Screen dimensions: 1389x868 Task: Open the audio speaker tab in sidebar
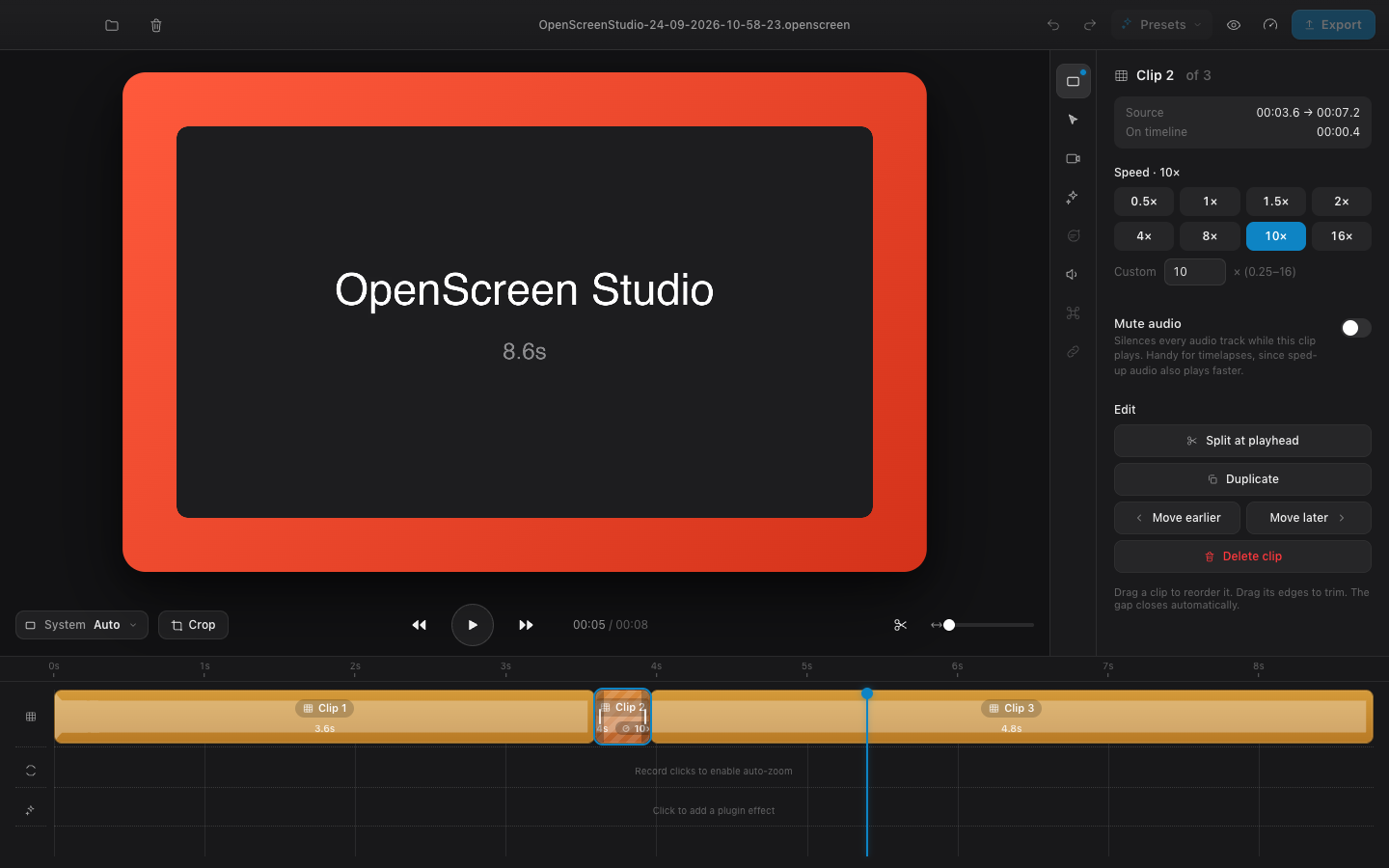point(1073,274)
